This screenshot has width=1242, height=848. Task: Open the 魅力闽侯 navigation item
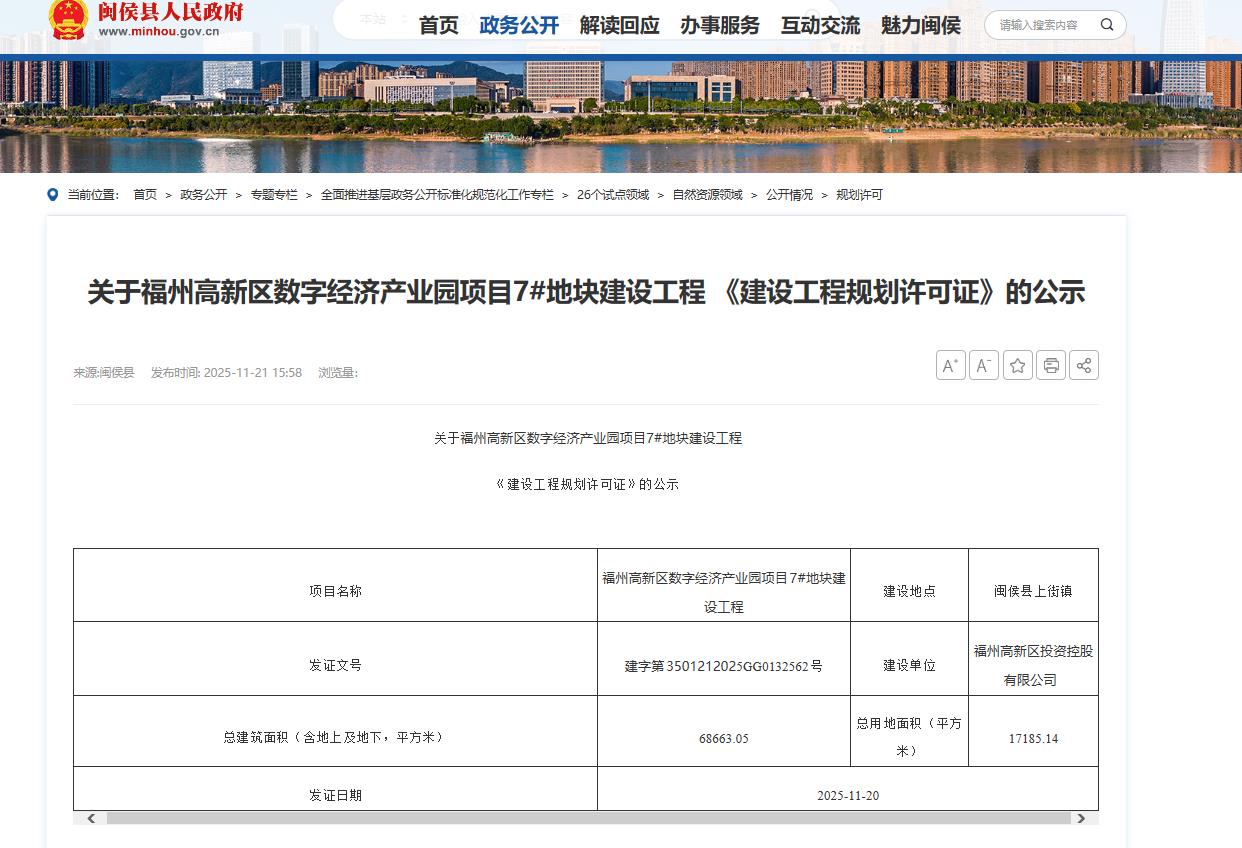pos(920,25)
